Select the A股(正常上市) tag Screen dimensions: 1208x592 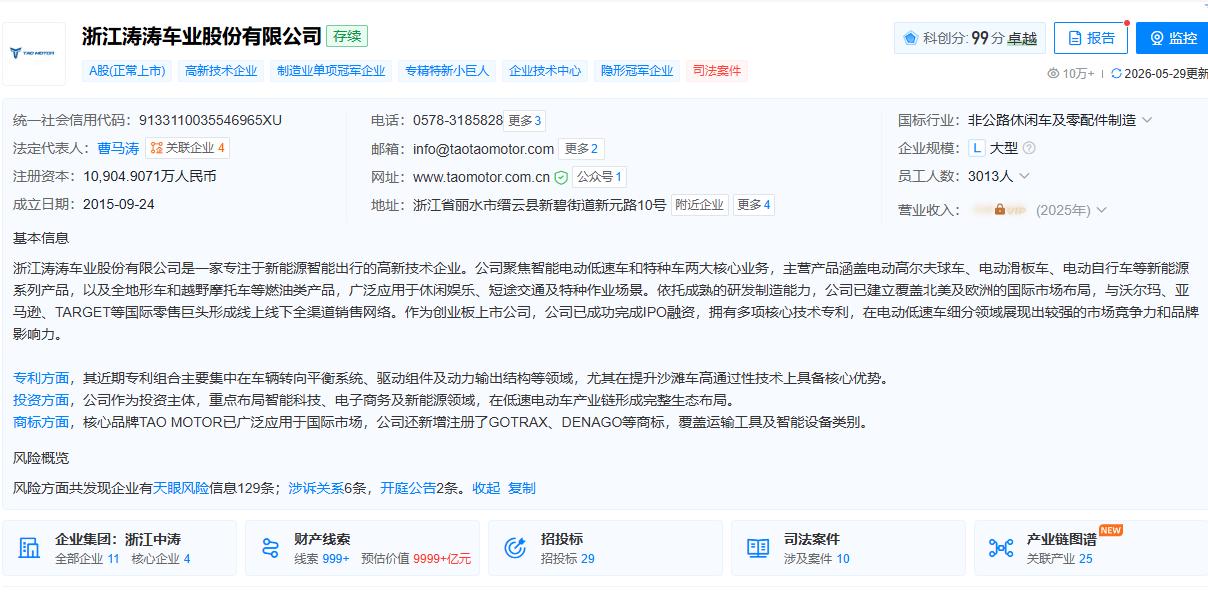tap(127, 71)
